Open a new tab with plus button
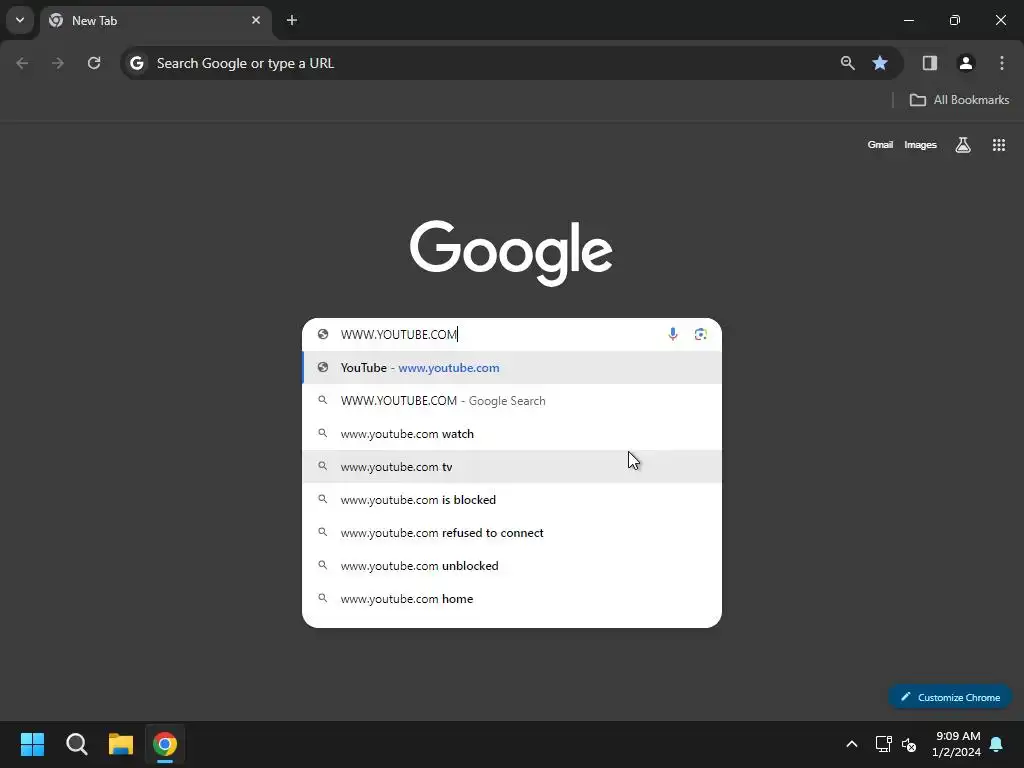 292,20
